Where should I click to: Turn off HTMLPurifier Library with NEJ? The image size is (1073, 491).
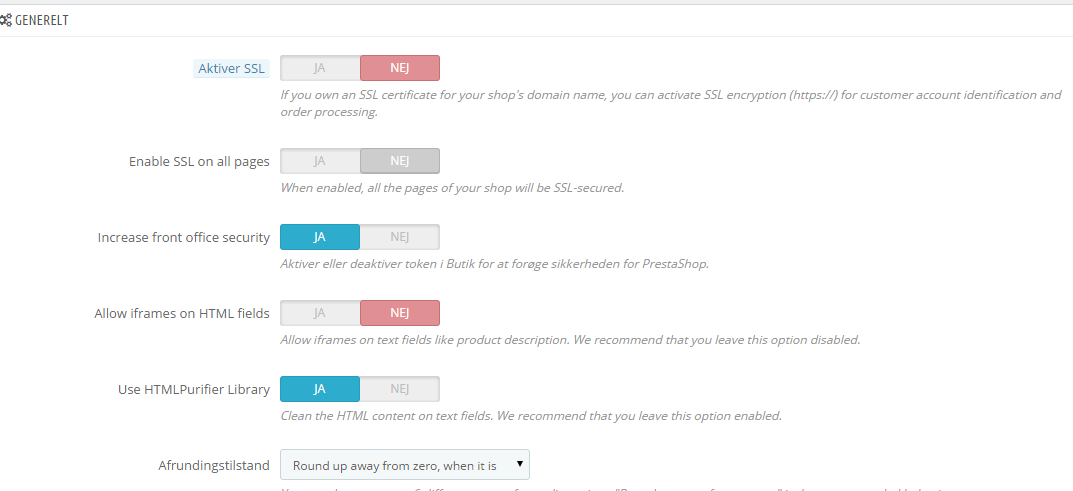[x=400, y=389]
